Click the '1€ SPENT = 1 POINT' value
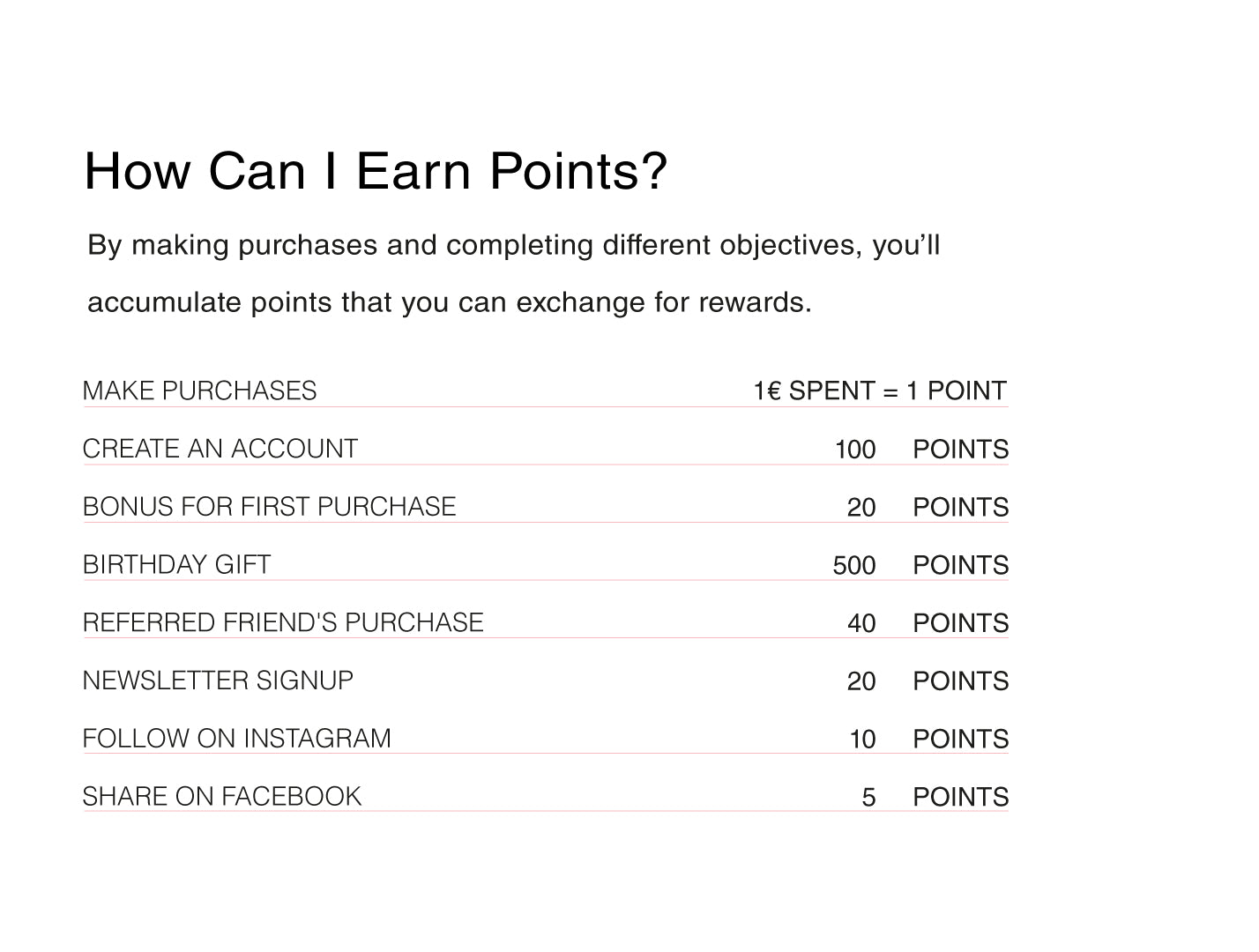 (x=880, y=390)
